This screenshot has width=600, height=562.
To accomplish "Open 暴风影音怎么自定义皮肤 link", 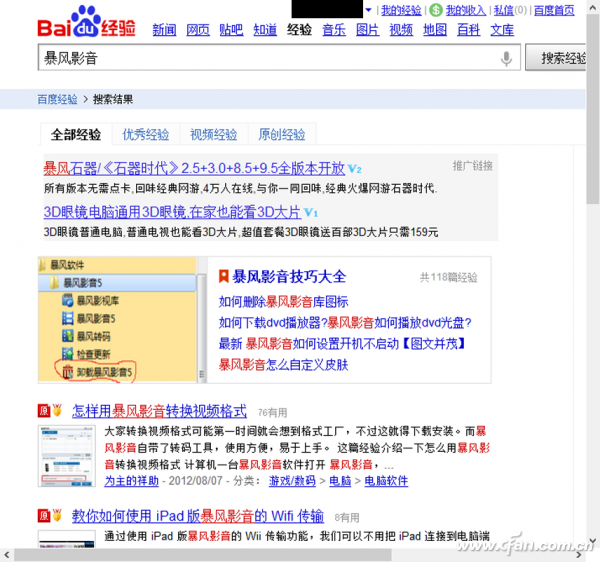I will 283,365.
